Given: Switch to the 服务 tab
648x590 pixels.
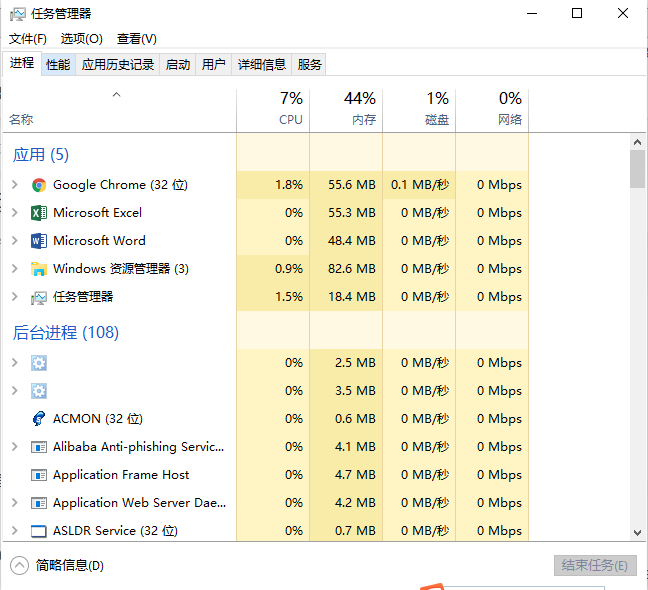Looking at the screenshot, I should (309, 64).
